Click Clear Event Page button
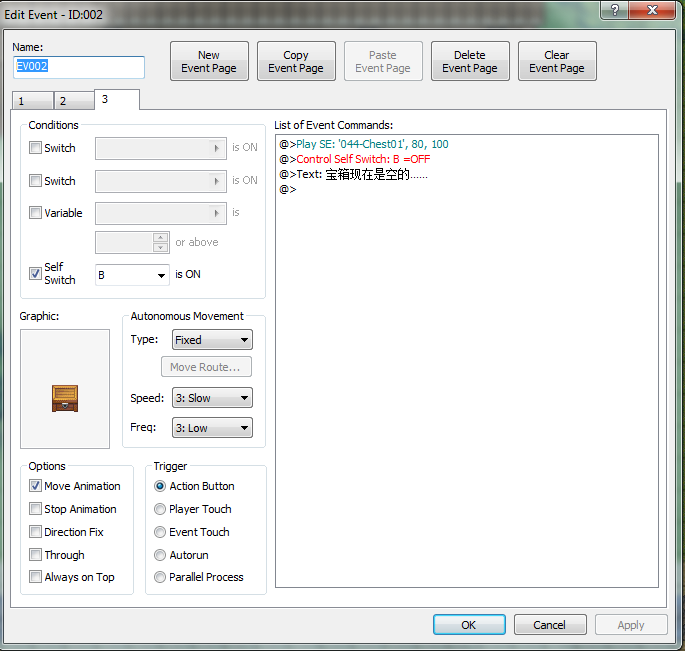 coord(557,61)
